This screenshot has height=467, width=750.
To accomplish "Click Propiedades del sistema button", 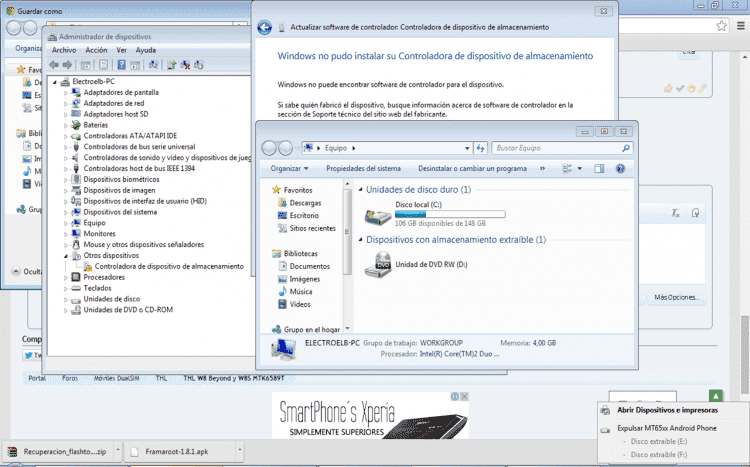I will [x=364, y=168].
